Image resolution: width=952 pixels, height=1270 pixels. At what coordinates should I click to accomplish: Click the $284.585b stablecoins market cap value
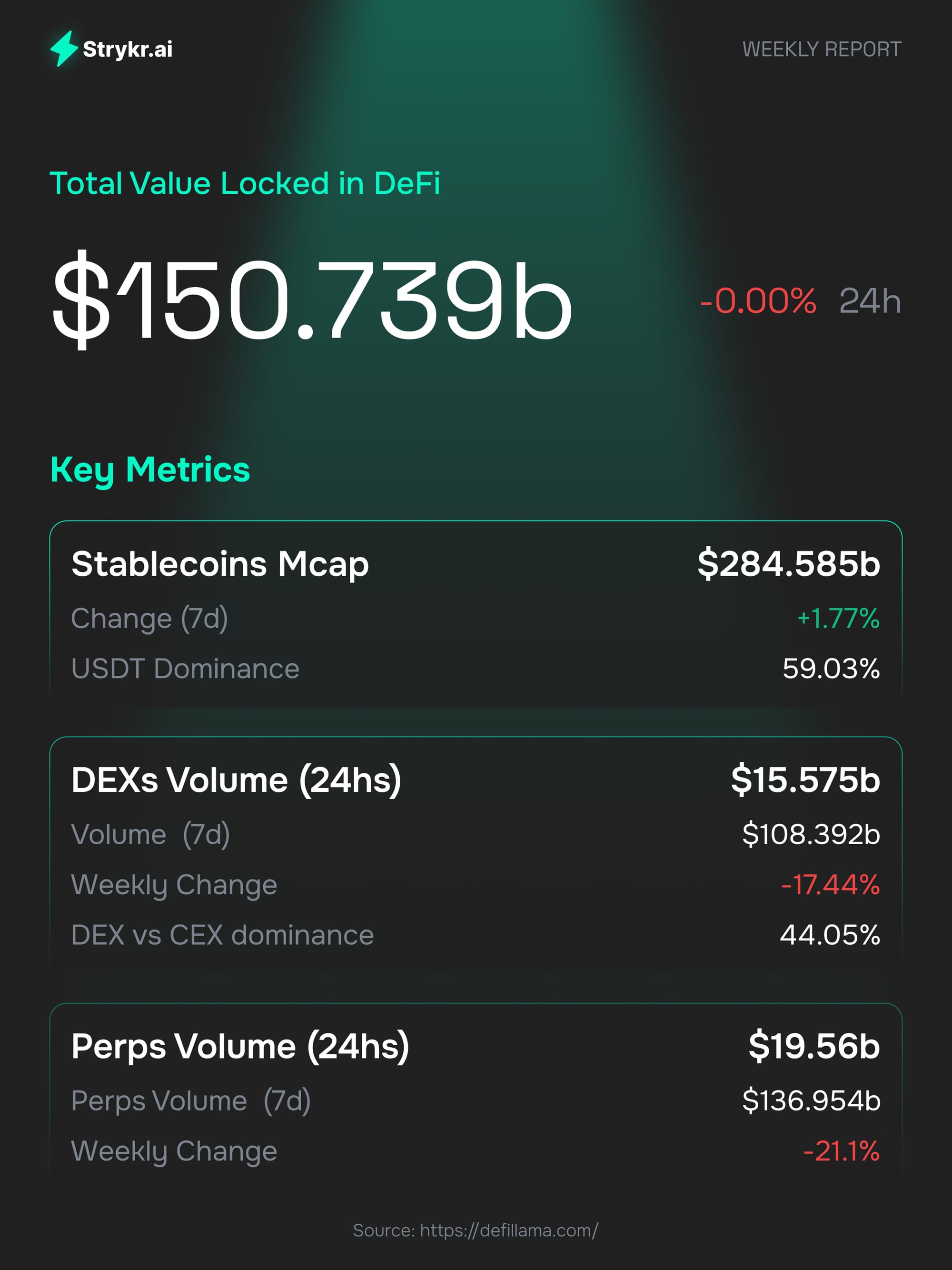click(788, 564)
